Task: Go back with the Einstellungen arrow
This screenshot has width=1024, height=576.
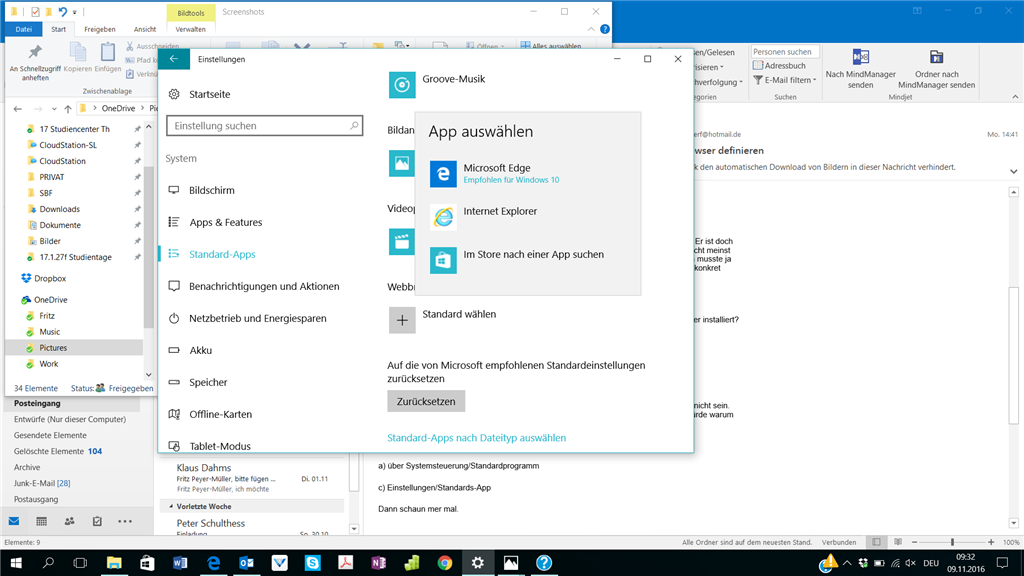Action: point(174,59)
